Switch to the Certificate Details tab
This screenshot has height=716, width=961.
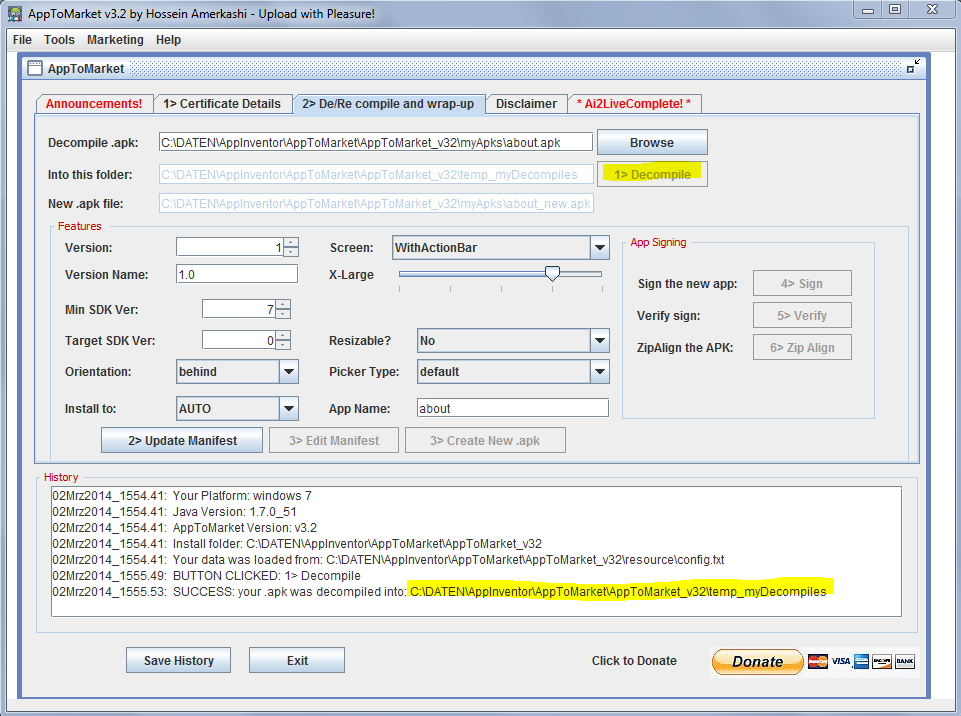pos(222,104)
